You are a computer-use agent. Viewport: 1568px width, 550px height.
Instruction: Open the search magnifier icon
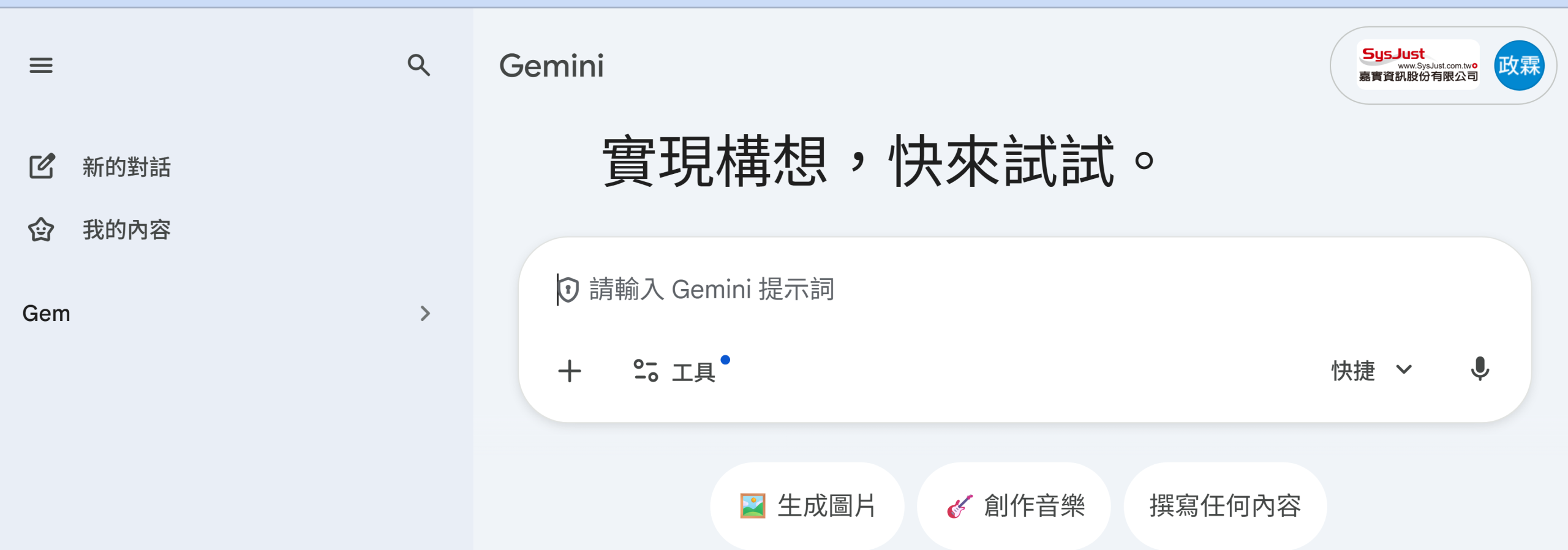pyautogui.click(x=419, y=65)
